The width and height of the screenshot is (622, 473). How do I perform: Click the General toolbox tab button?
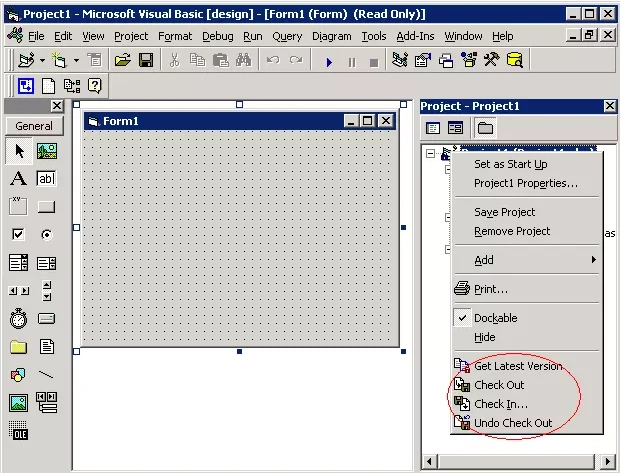pyautogui.click(x=34, y=126)
